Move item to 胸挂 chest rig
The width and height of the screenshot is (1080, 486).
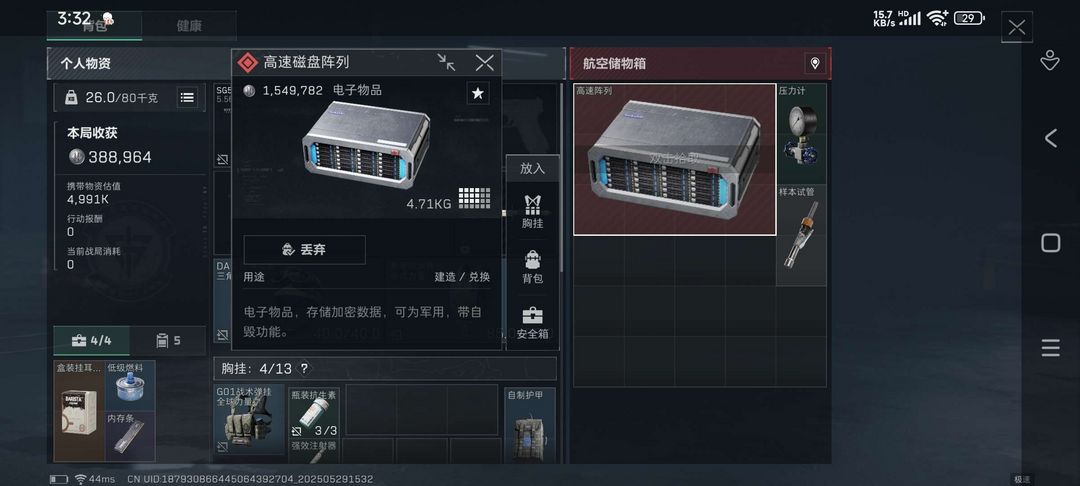pyautogui.click(x=532, y=211)
